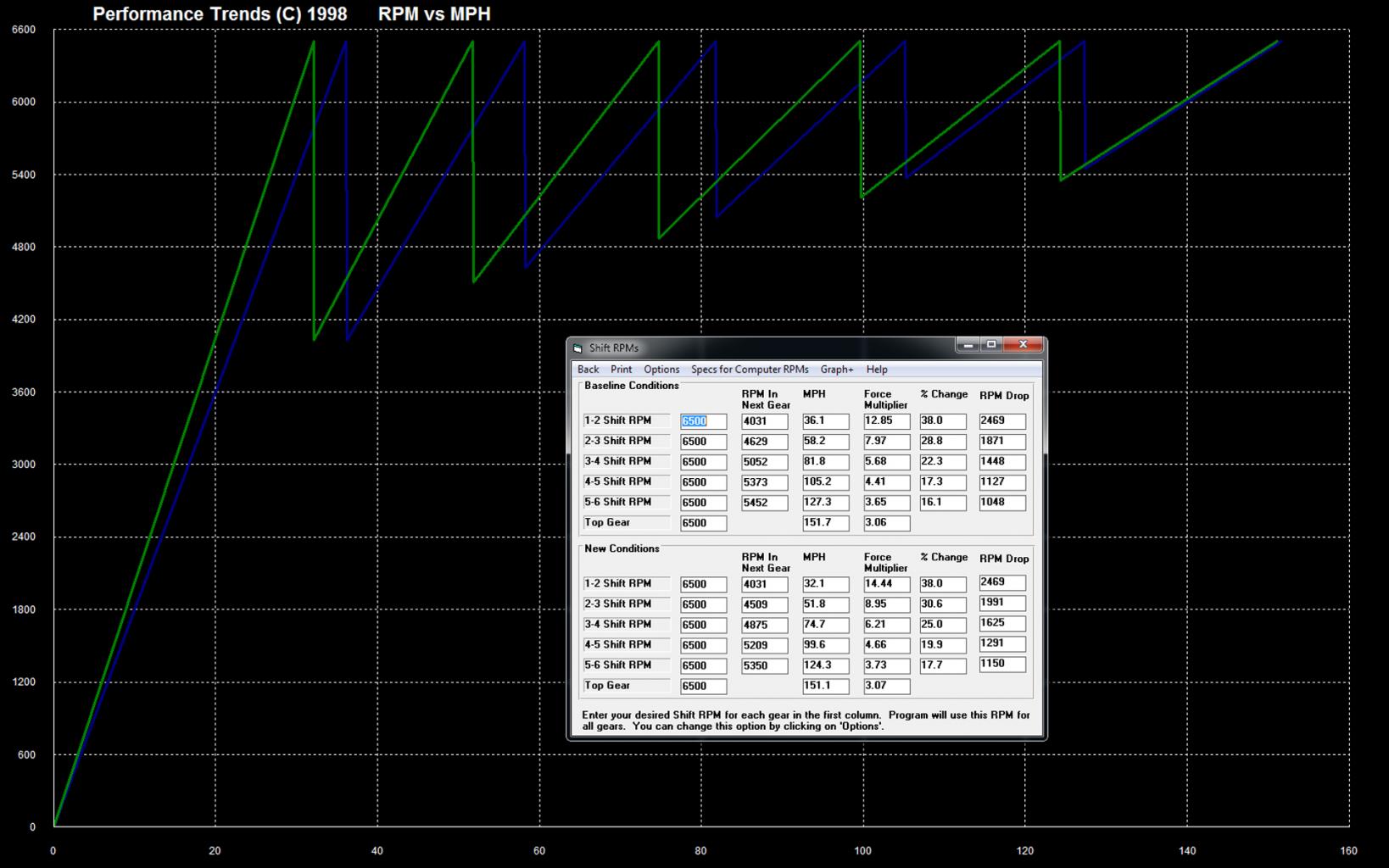Image resolution: width=1389 pixels, height=868 pixels.
Task: Click new conditions Force Multiplier 14.44
Action: [x=887, y=584]
